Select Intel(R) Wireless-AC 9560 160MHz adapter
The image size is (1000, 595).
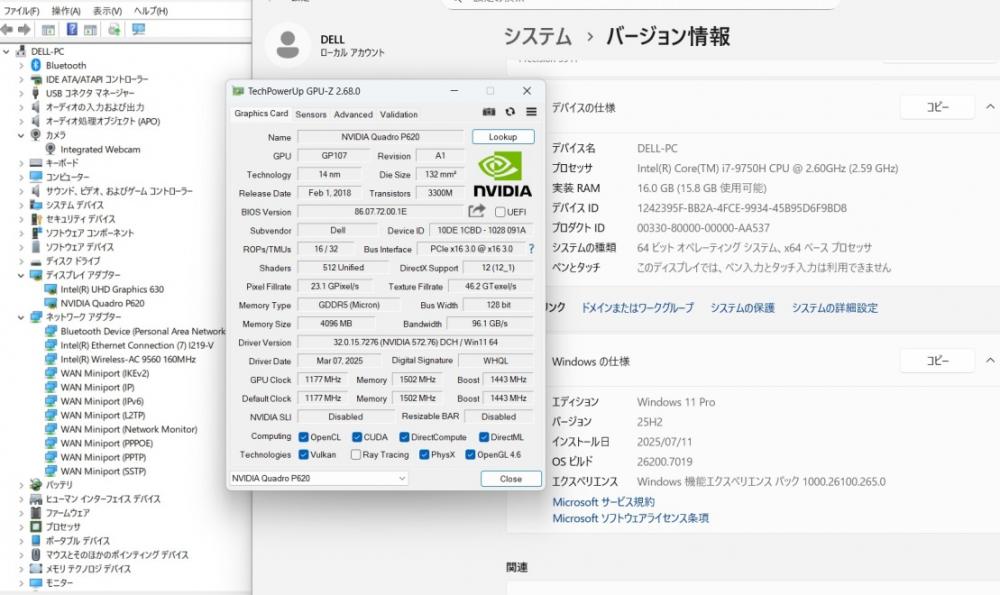[x=128, y=359]
